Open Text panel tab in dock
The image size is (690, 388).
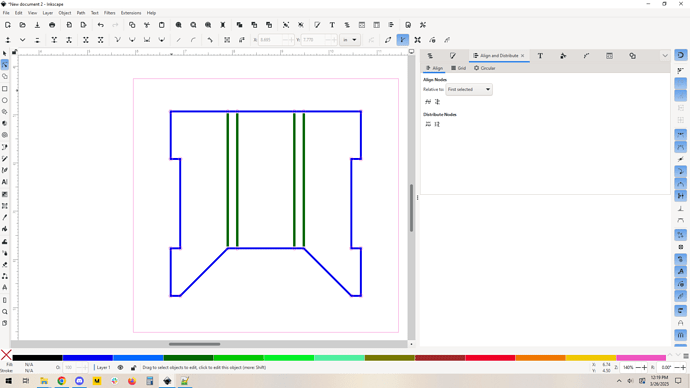[x=540, y=56]
